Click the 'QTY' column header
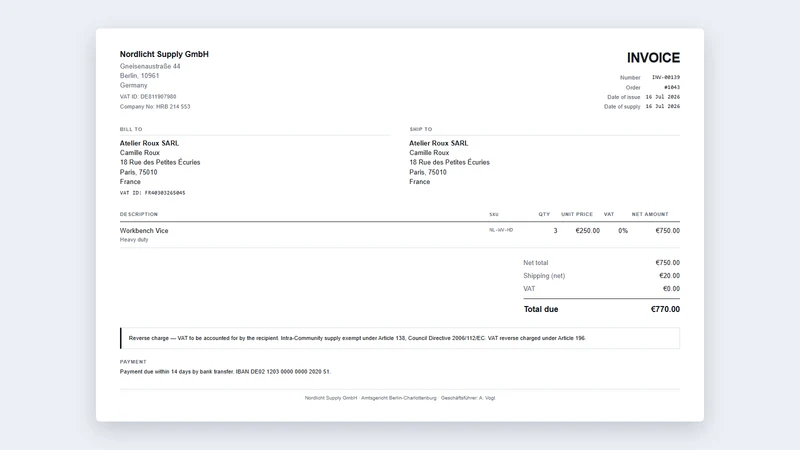 point(544,214)
